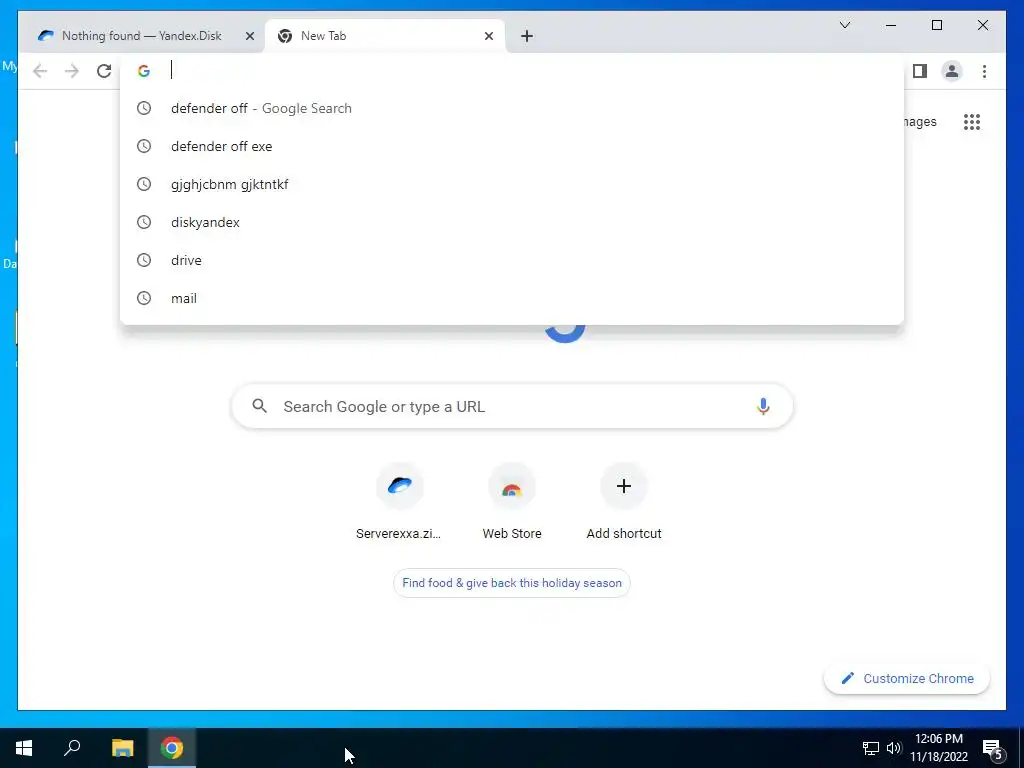Open volume tray icon
This screenshot has height=768, width=1024.
click(x=893, y=748)
